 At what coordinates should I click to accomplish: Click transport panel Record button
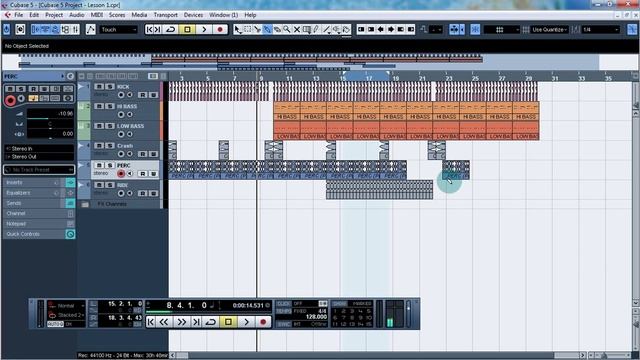pos(263,322)
